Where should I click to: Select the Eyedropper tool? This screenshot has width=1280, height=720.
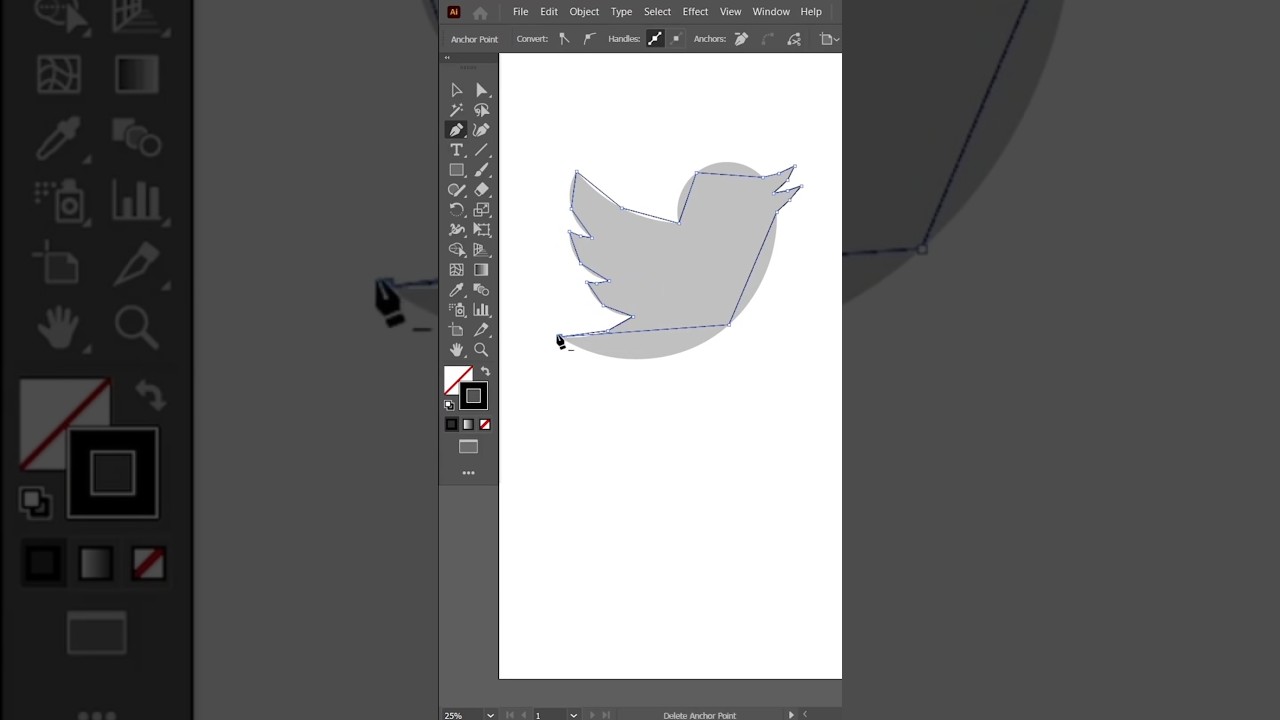pyautogui.click(x=456, y=290)
